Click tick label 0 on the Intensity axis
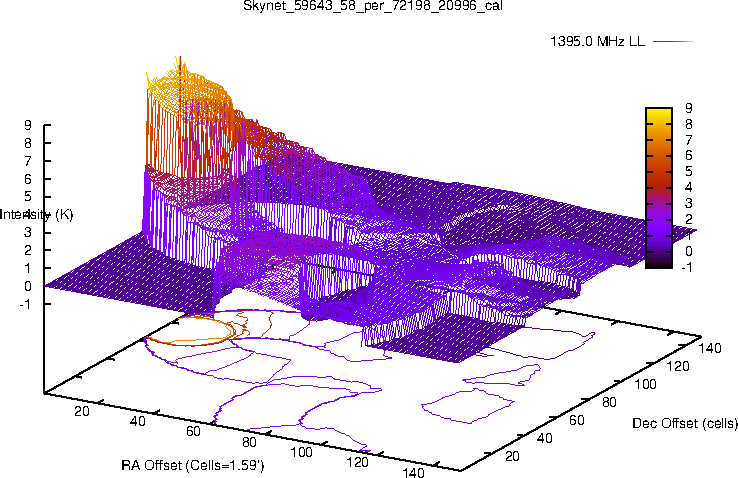 pyautogui.click(x=28, y=286)
